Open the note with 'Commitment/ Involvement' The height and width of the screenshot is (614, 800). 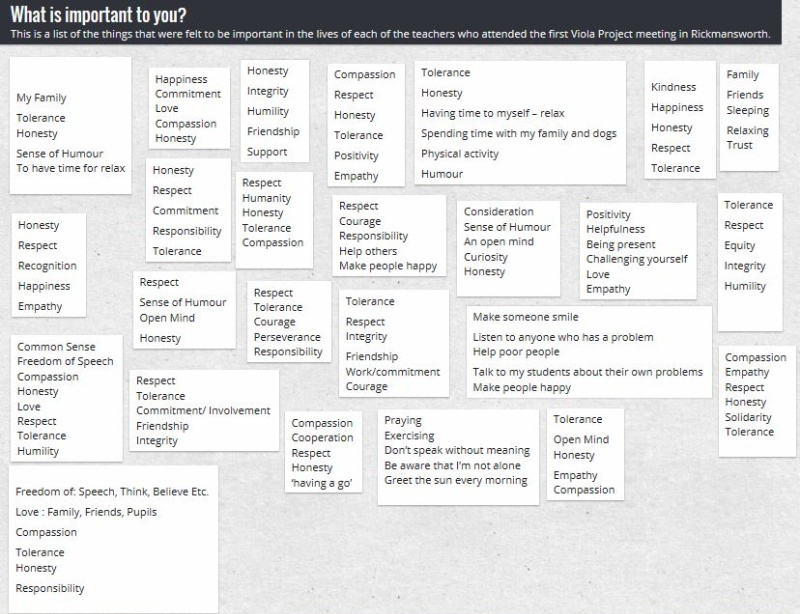[x=204, y=410]
